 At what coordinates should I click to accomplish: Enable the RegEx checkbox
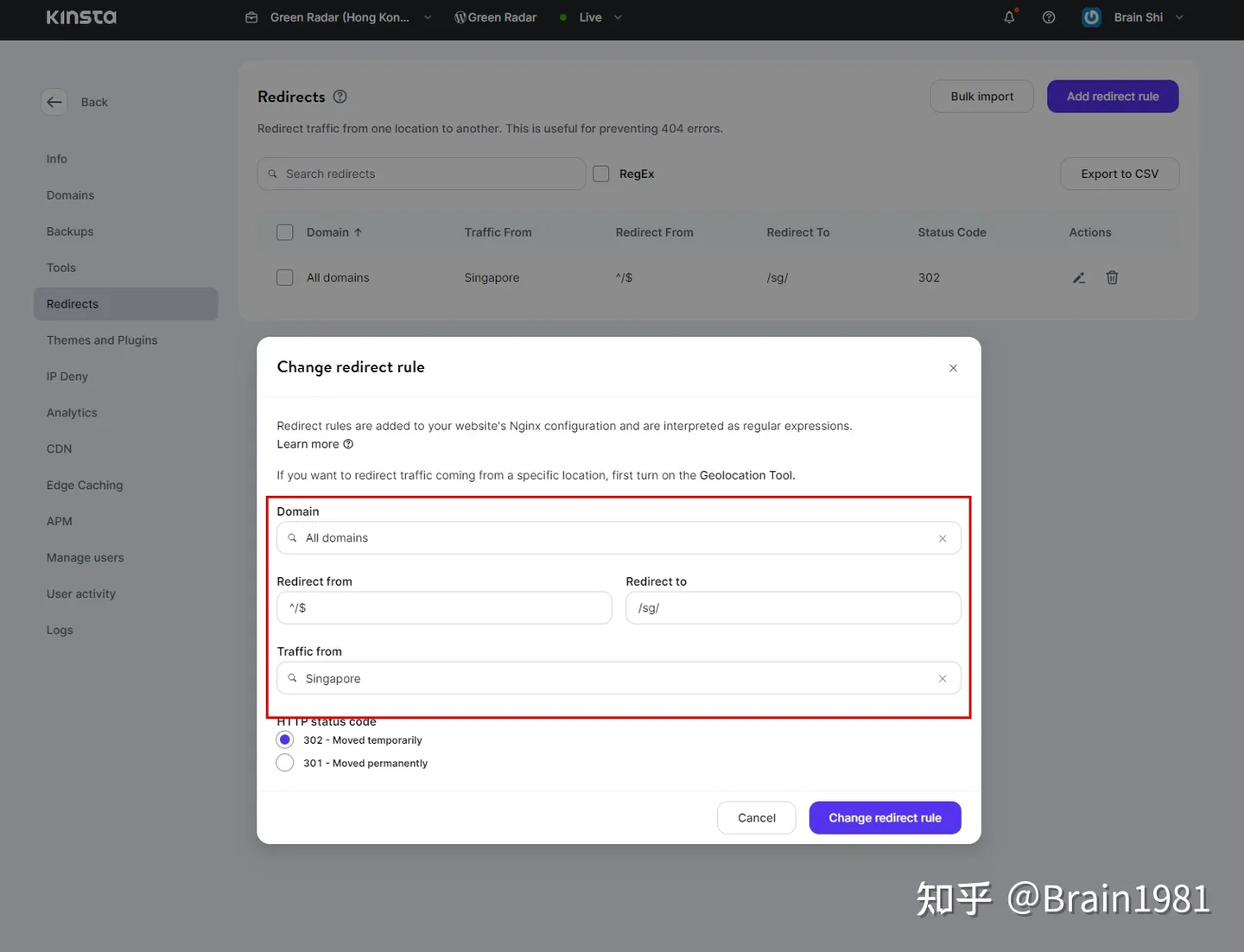[x=601, y=174]
